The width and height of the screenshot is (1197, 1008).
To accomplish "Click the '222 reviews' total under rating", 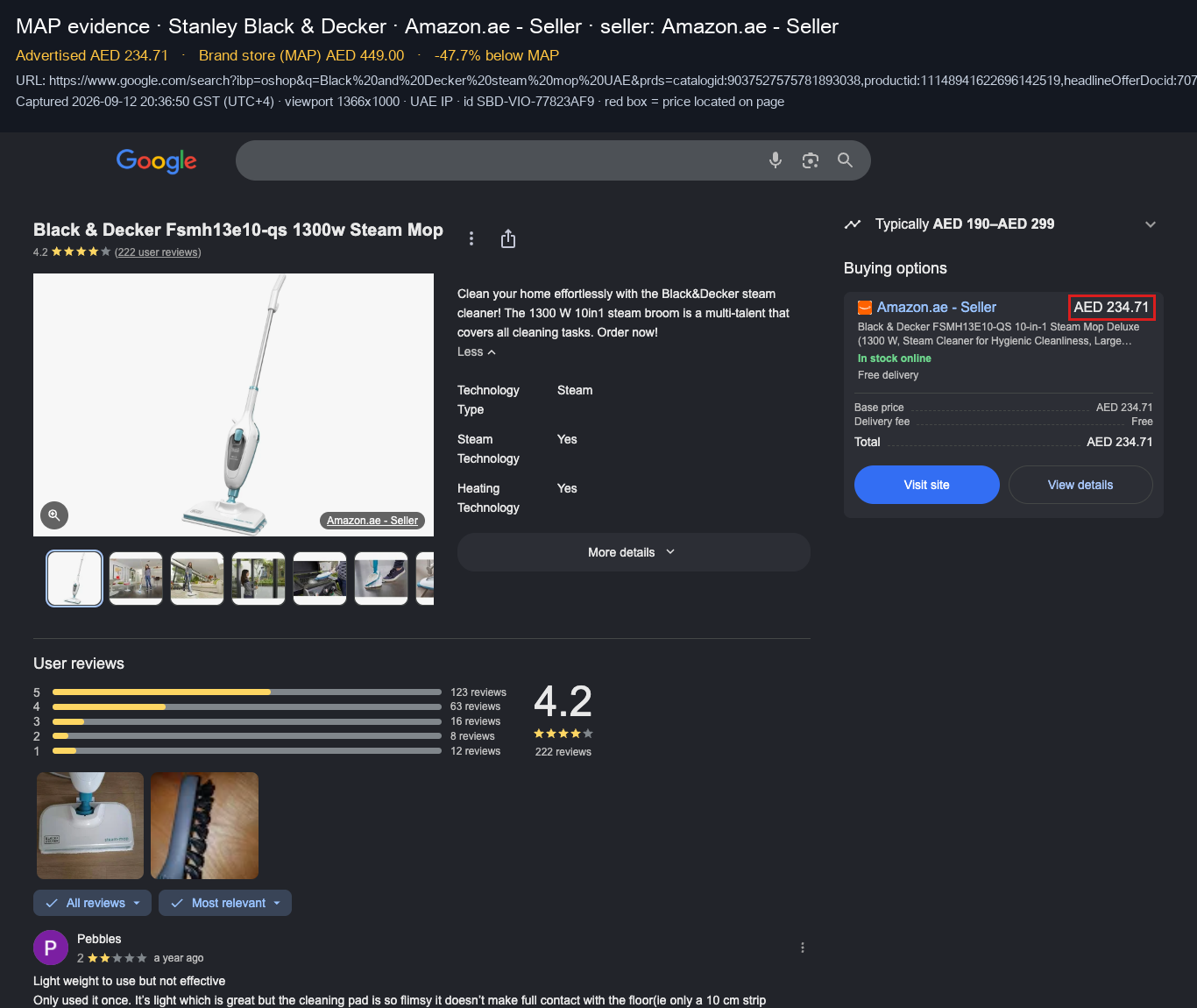I will (563, 752).
